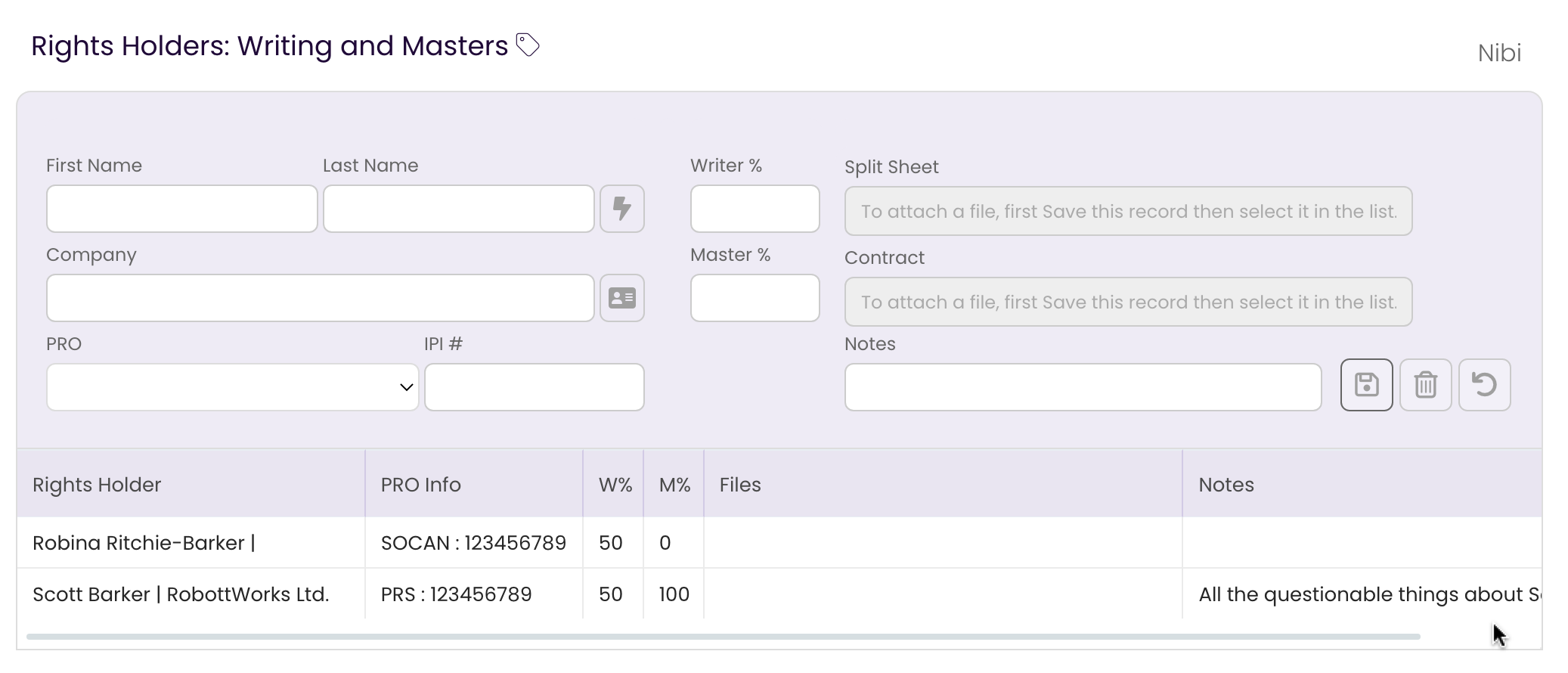The width and height of the screenshot is (1568, 673).
Task: Click the Master % field
Action: tap(755, 298)
